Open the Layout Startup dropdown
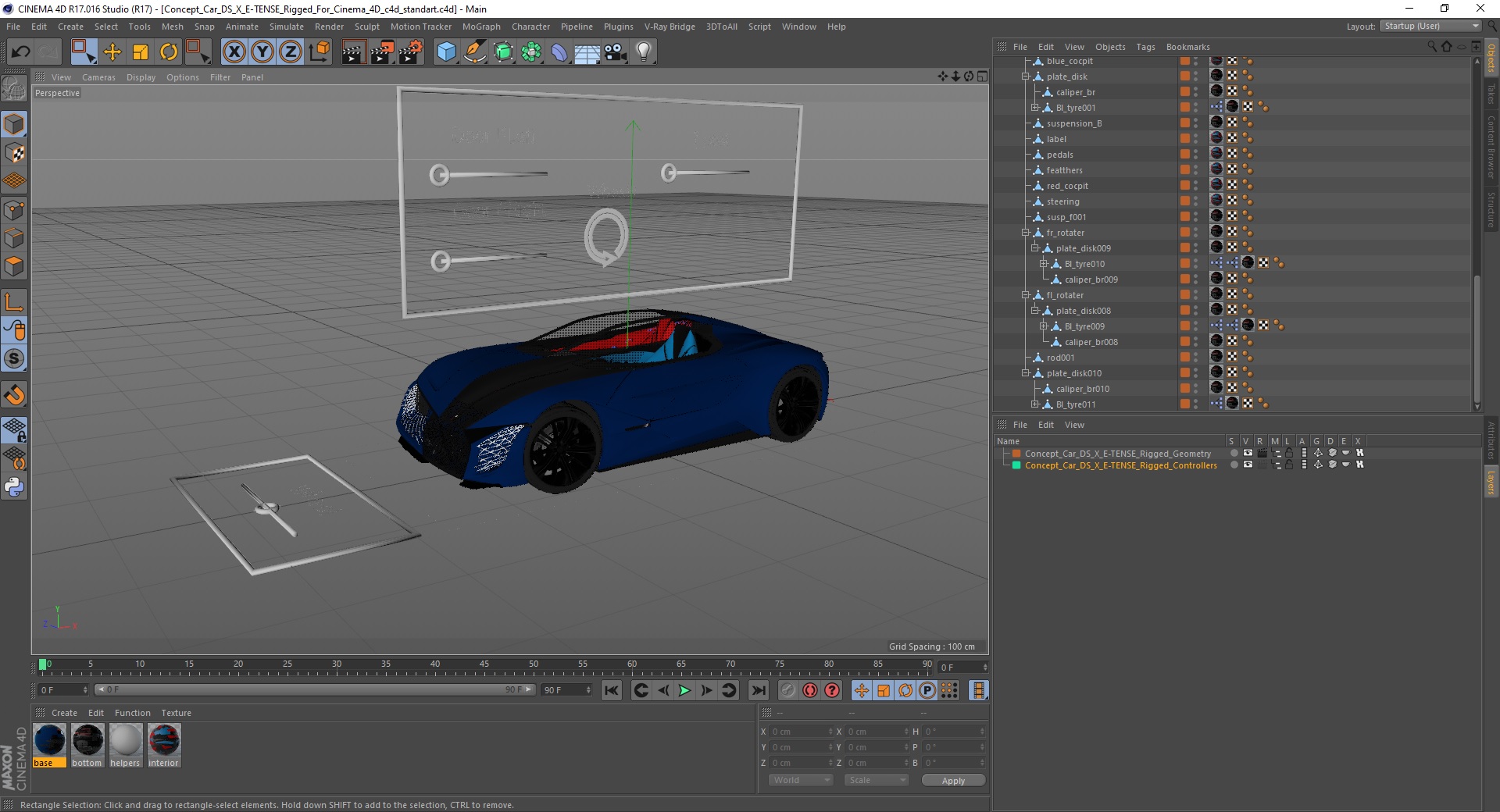This screenshot has height=812, width=1500. [1430, 27]
